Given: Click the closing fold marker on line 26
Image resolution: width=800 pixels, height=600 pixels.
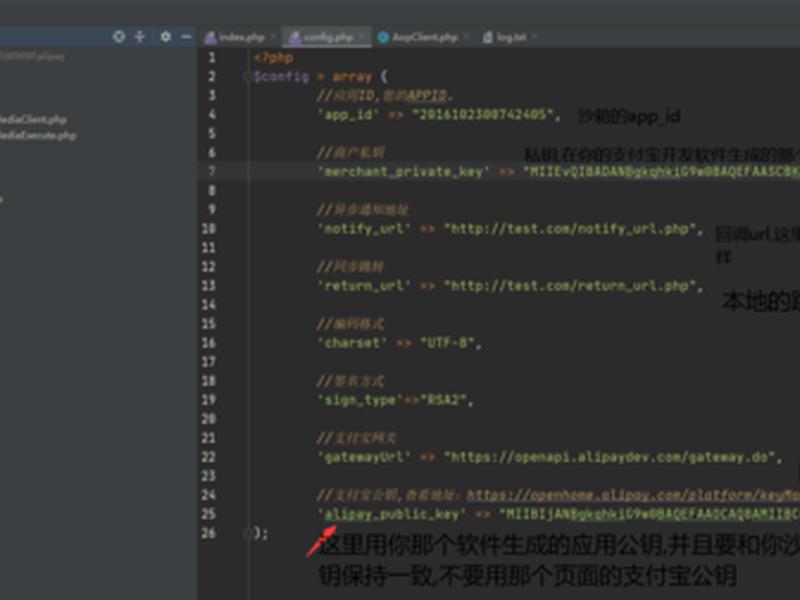Looking at the screenshot, I should coord(247,533).
